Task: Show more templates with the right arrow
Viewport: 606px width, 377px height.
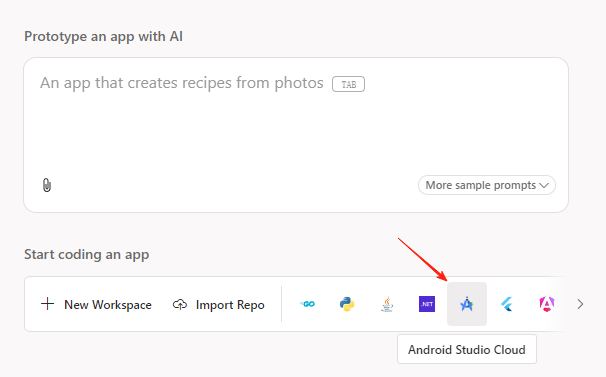Action: tap(580, 304)
